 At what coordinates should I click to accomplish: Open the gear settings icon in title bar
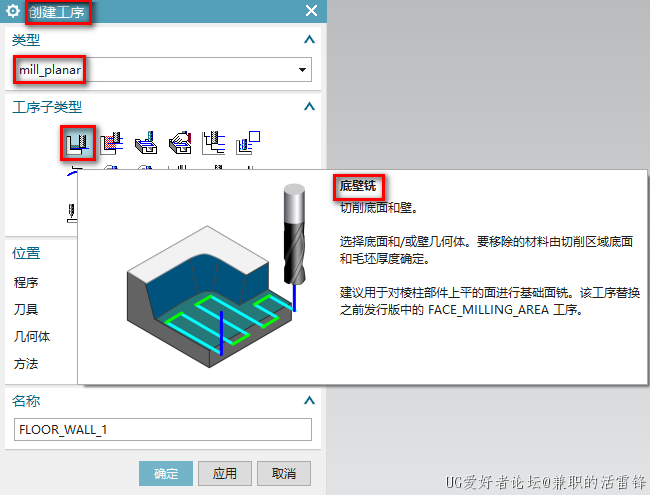pyautogui.click(x=13, y=11)
